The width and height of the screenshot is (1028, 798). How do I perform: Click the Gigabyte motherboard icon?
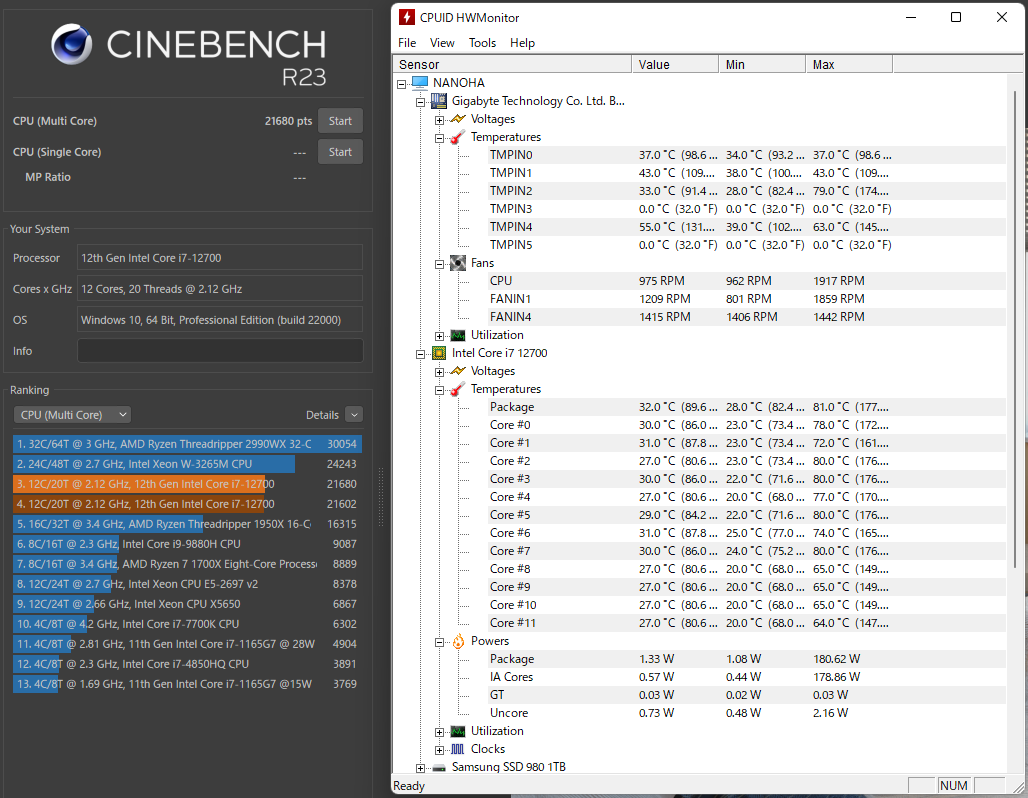[x=439, y=101]
